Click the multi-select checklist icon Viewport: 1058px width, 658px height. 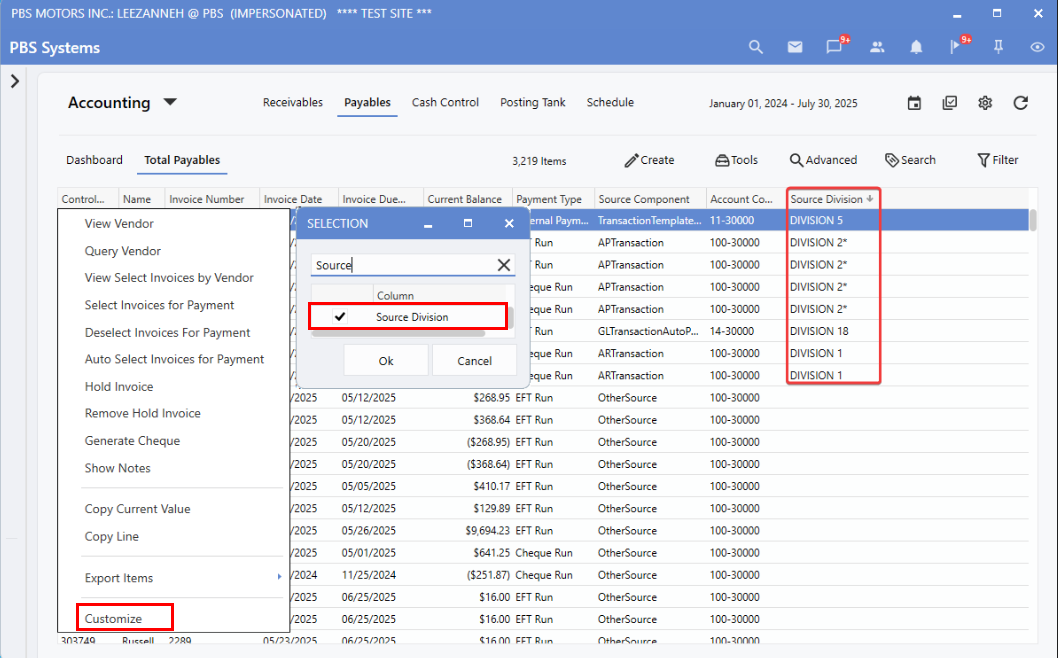(950, 103)
